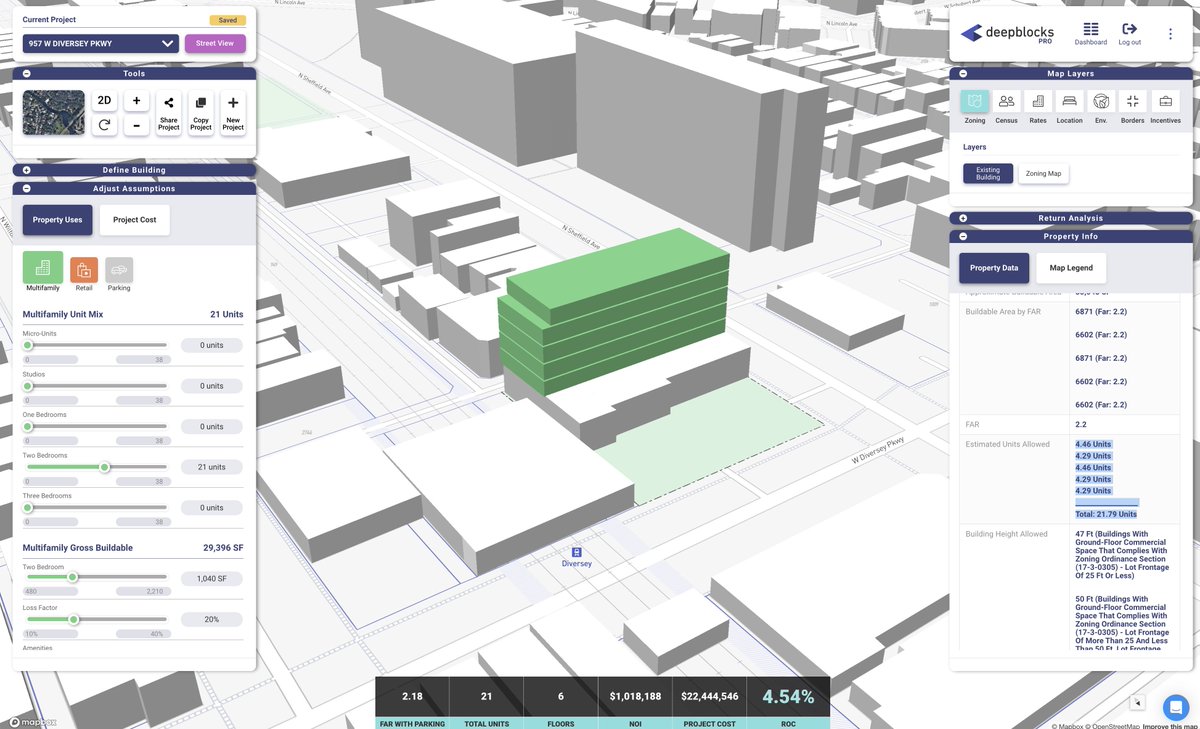Image resolution: width=1200 pixels, height=729 pixels.
Task: Click the FAR 2.2 value in Property Info
Action: [1081, 424]
